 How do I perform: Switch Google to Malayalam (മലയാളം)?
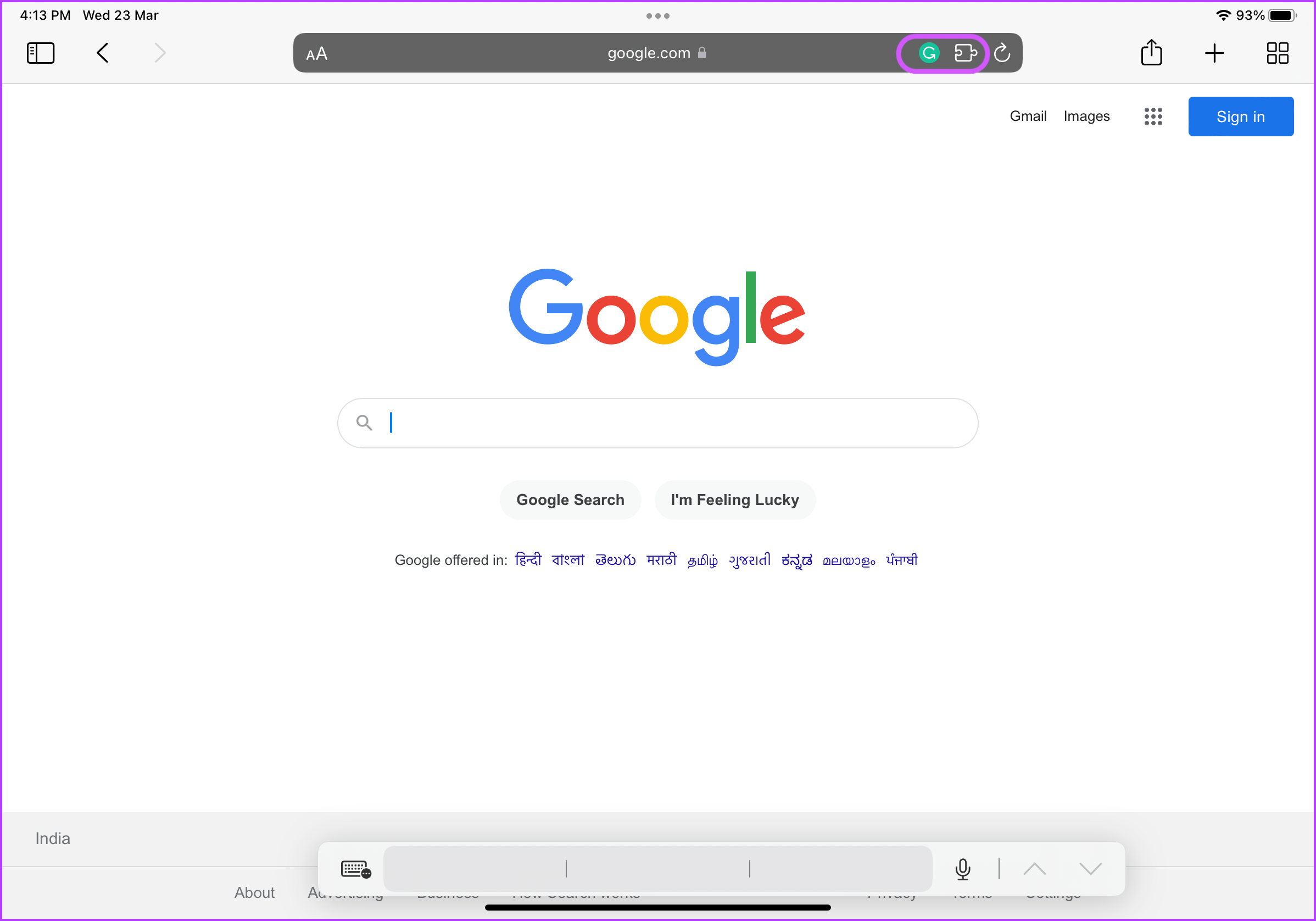[x=849, y=561]
